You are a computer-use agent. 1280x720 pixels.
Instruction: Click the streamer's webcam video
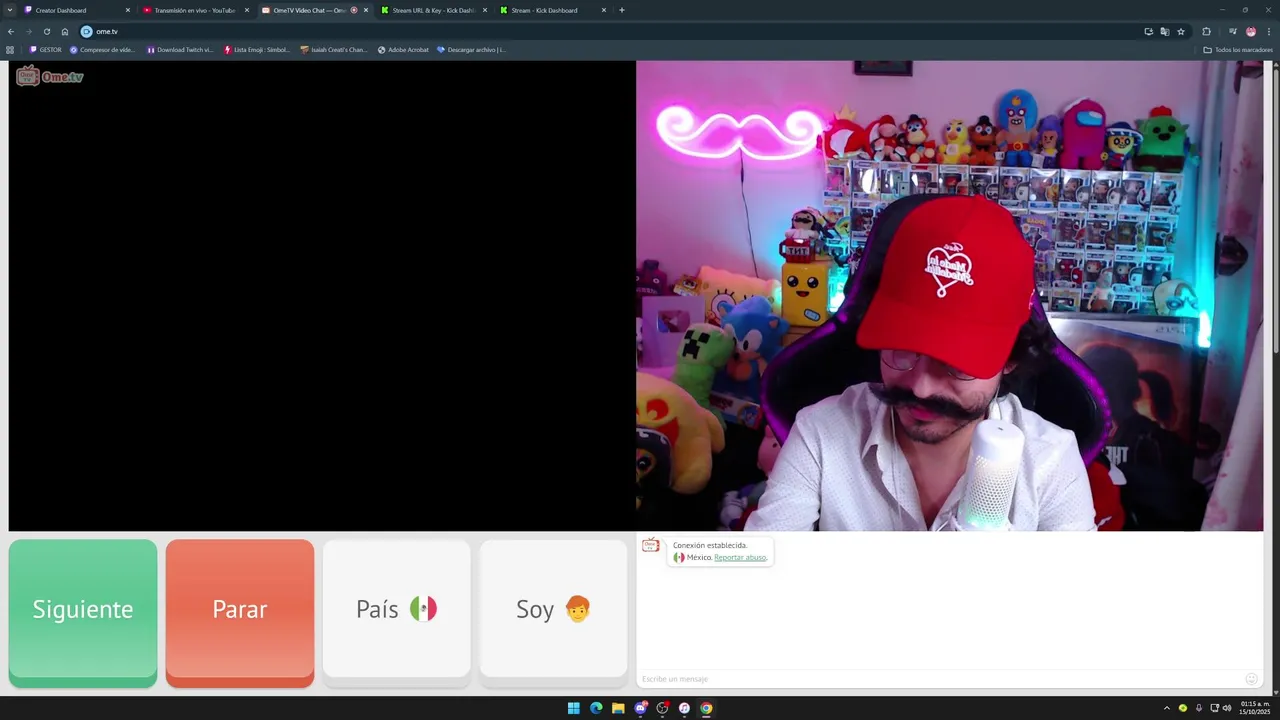tap(949, 296)
